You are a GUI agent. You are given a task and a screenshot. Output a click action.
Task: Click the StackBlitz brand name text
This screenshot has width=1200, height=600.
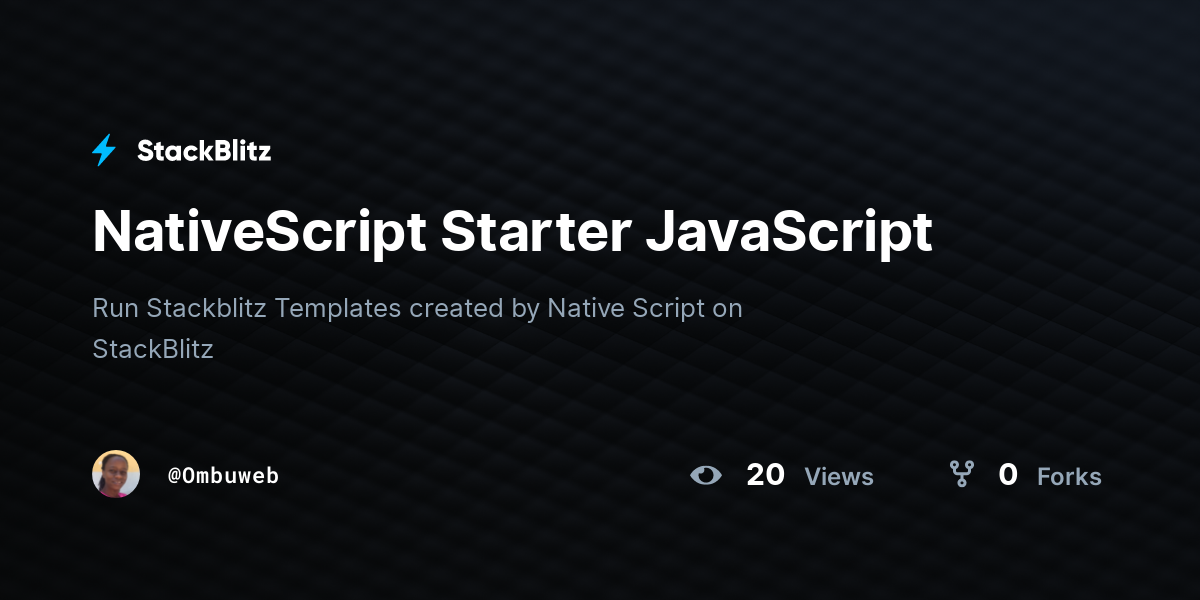(205, 150)
